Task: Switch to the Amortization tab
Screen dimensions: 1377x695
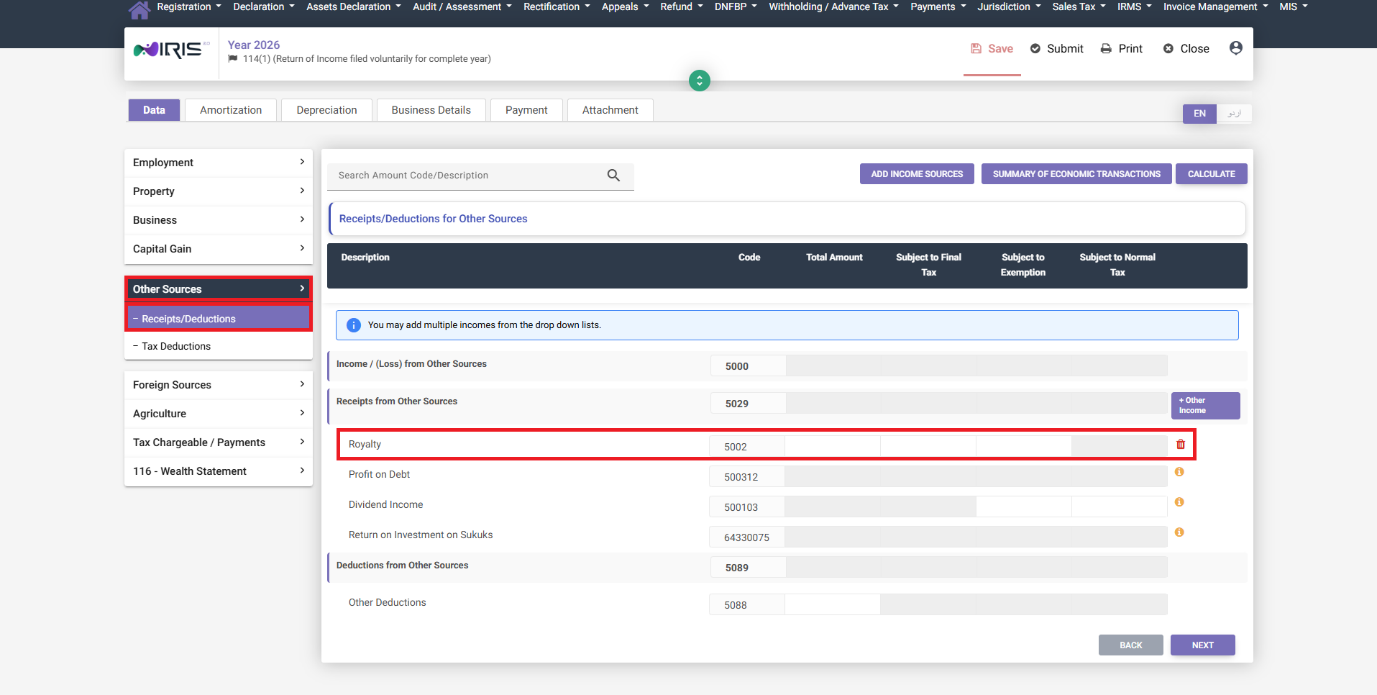Action: [x=231, y=110]
